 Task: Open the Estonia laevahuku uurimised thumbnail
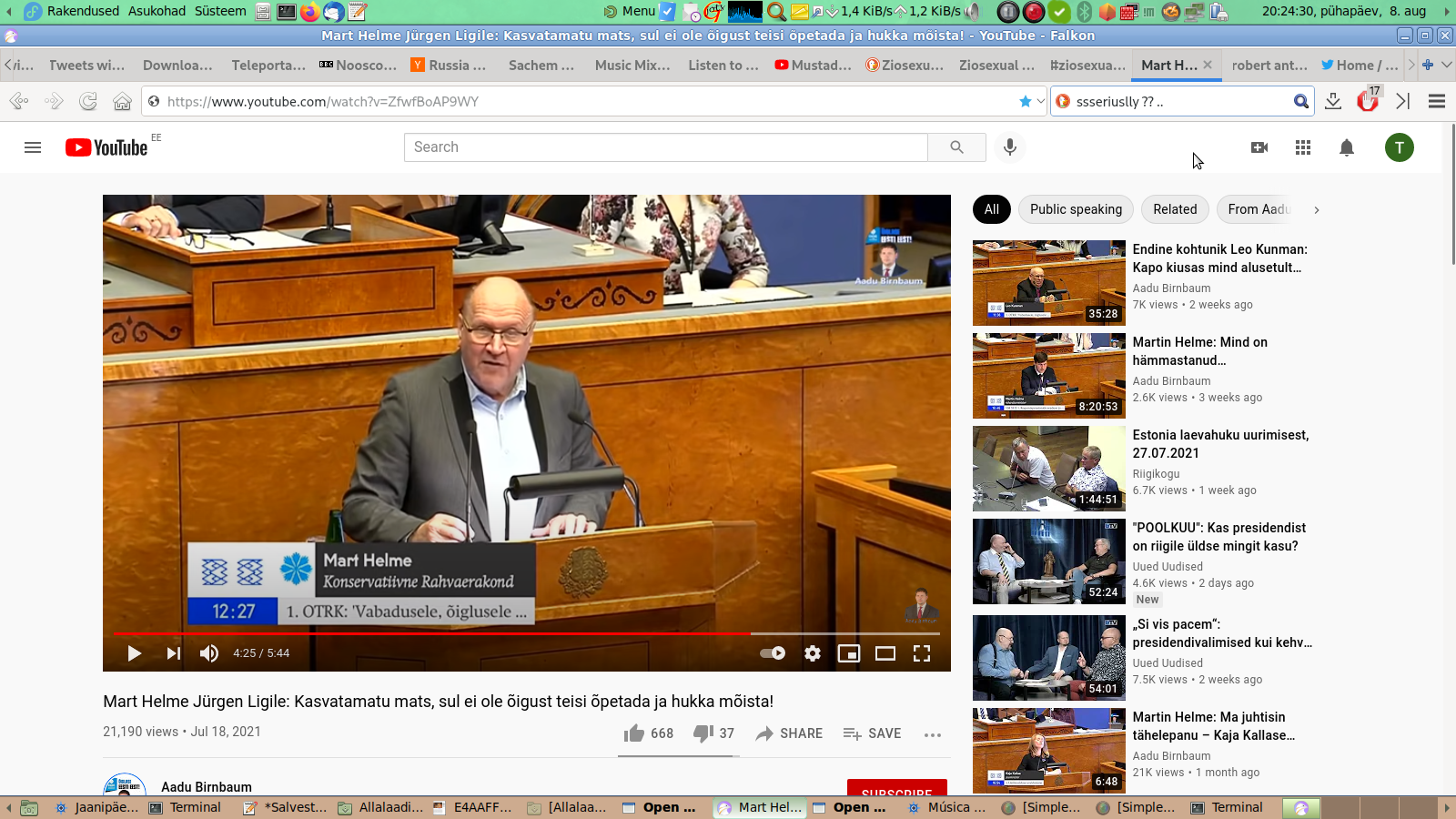click(x=1049, y=469)
